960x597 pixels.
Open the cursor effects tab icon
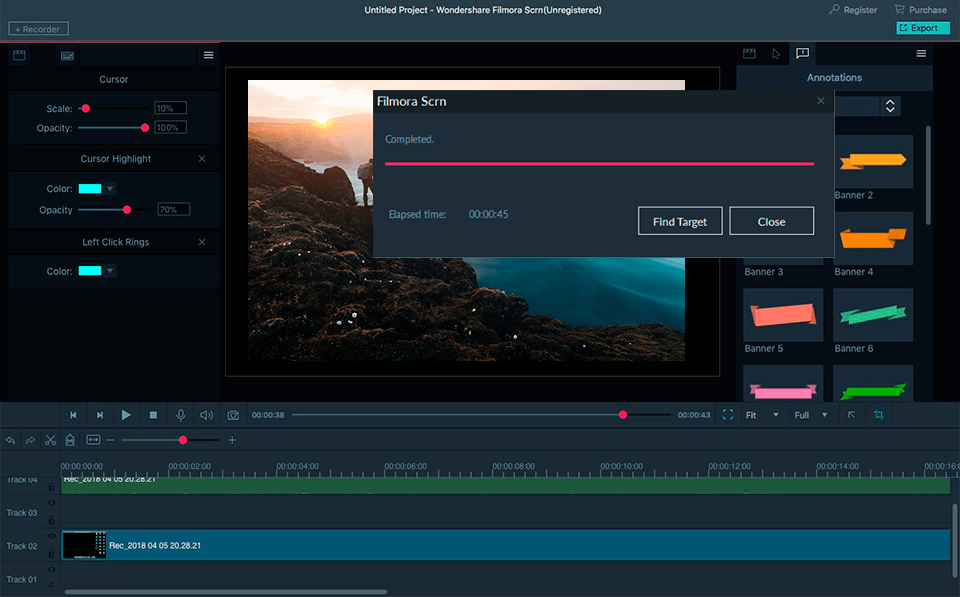(775, 54)
